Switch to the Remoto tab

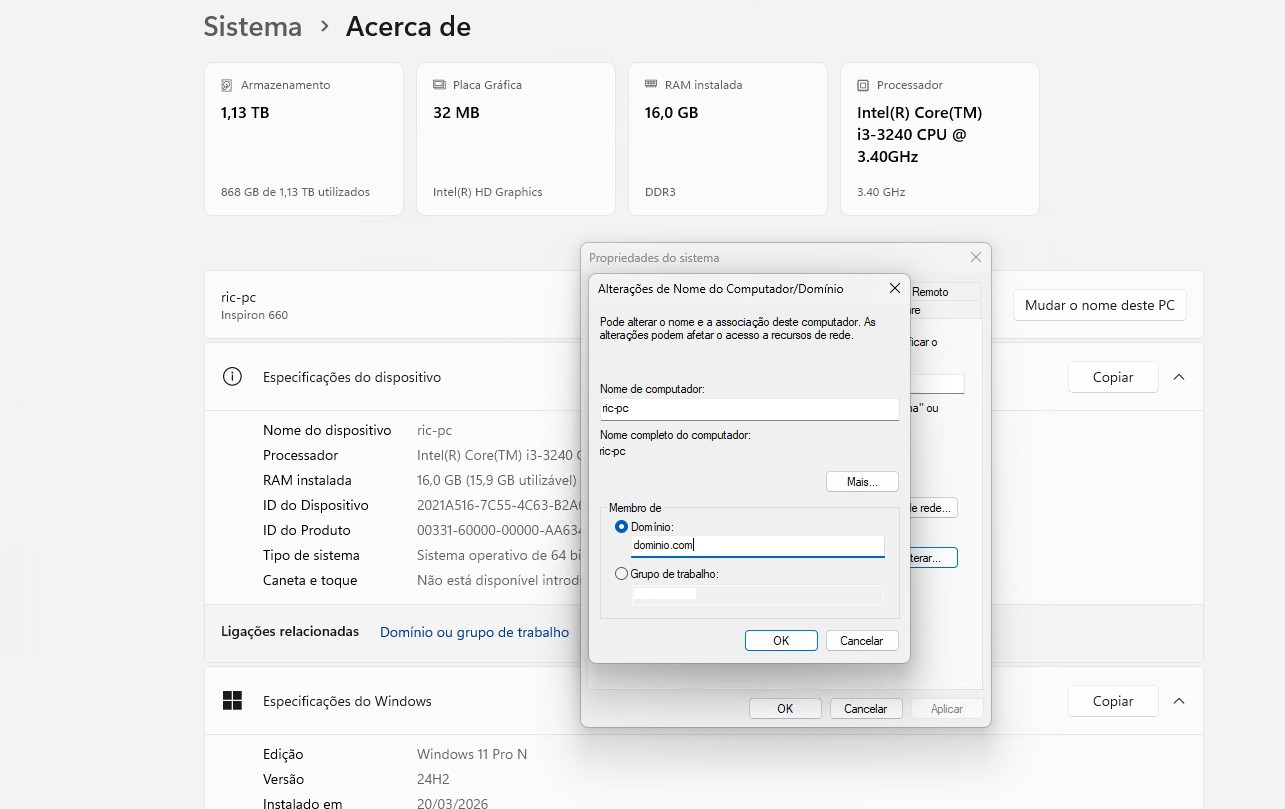coord(930,291)
